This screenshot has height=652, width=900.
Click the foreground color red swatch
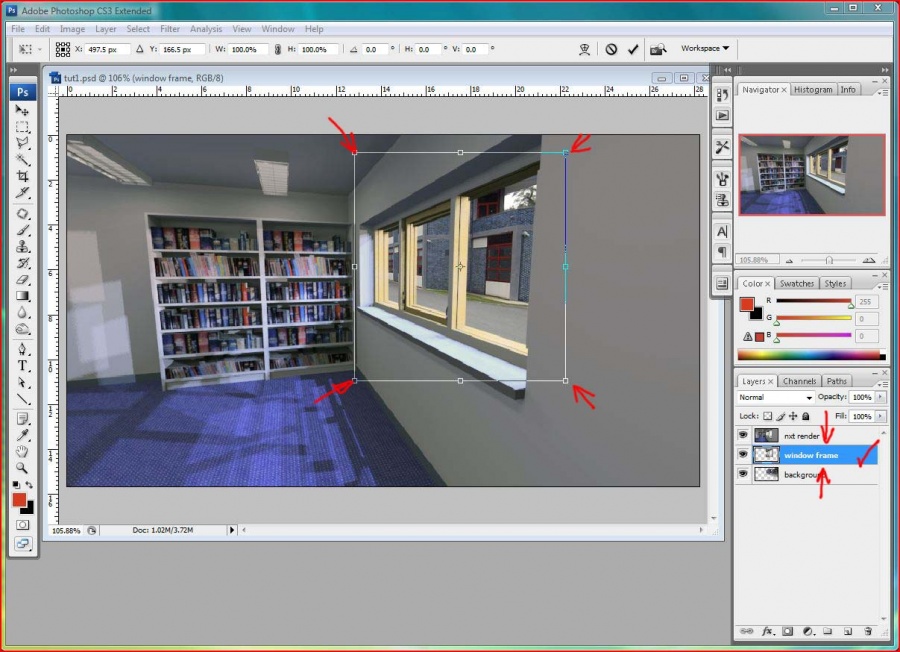(19, 499)
